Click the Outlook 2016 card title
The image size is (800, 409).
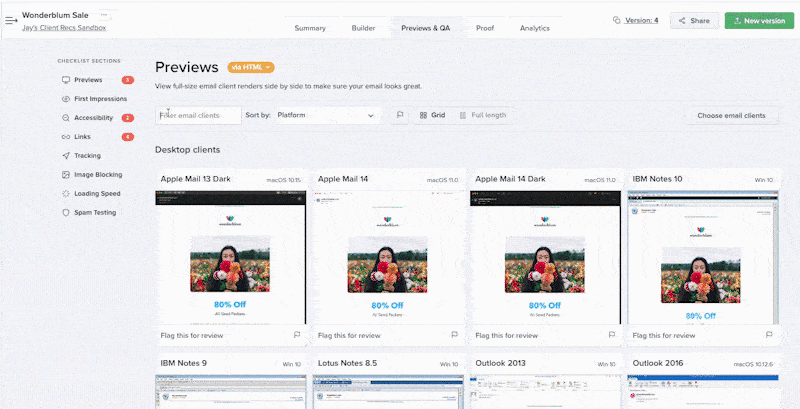[x=658, y=363]
